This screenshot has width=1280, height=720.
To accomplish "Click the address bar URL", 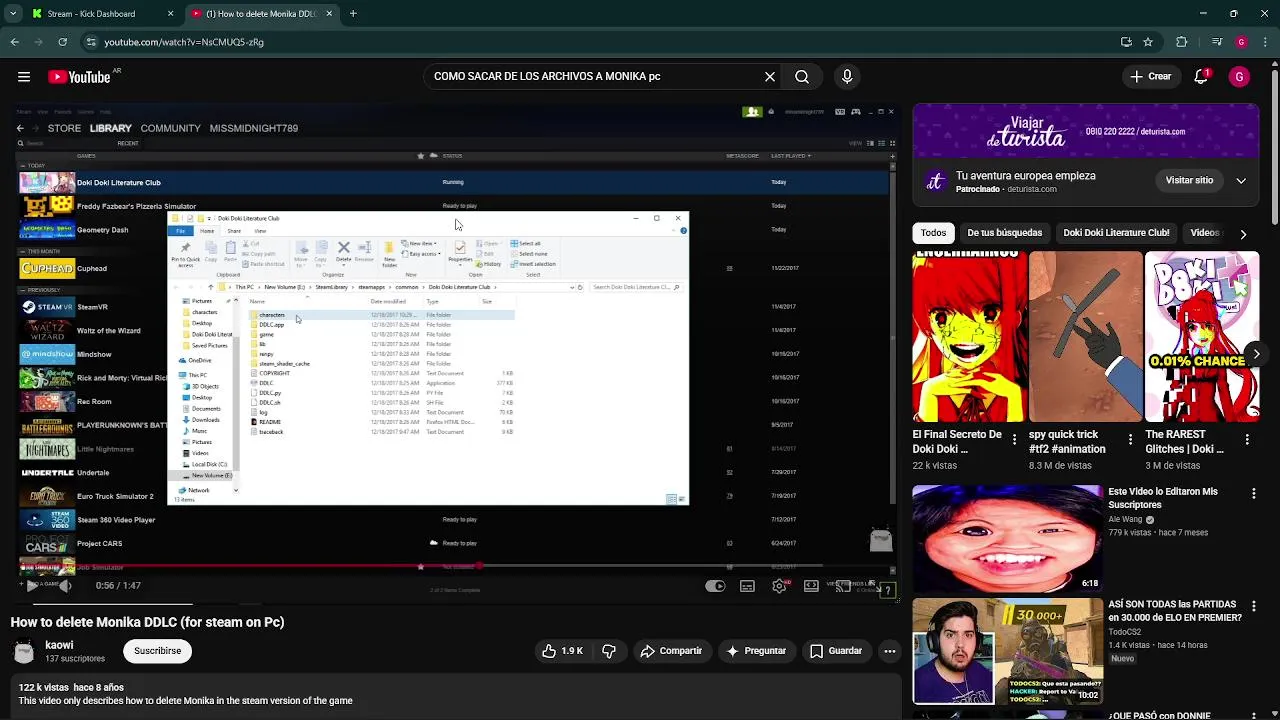I will coord(184,42).
